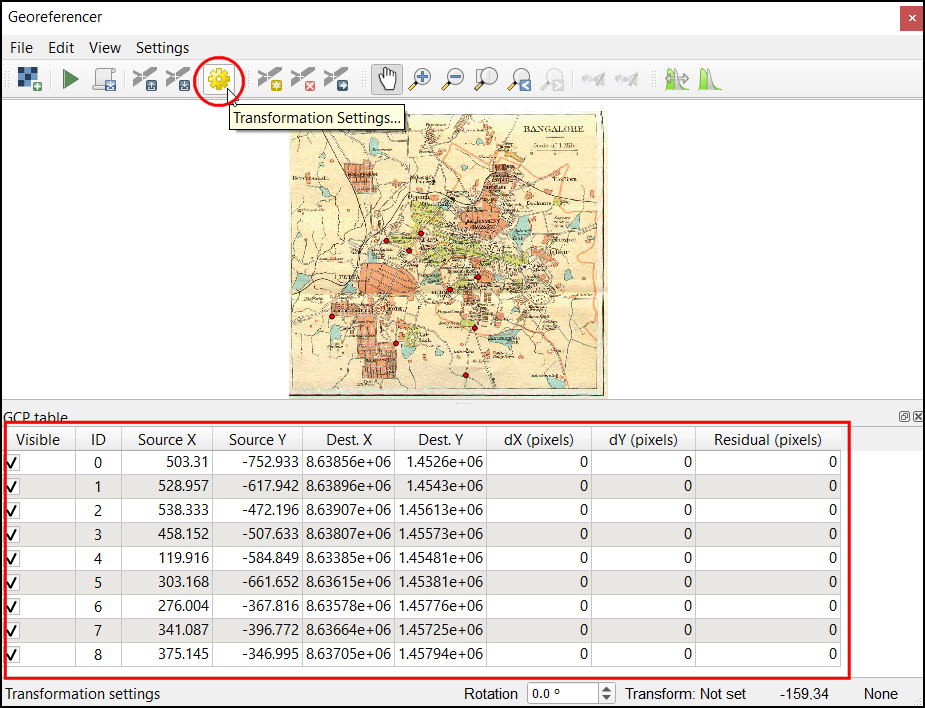Open the File menu
This screenshot has width=925, height=708.
click(x=21, y=48)
